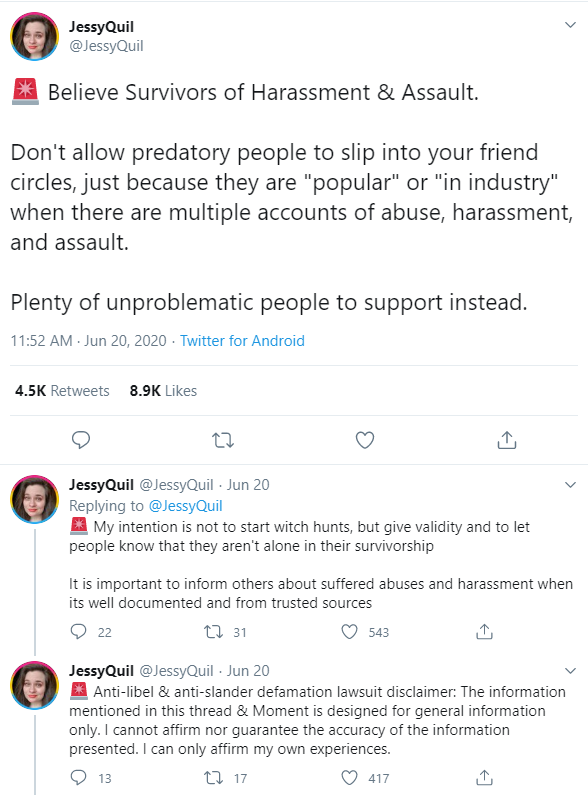
Task: Expand options chevron on disclaimer reply
Action: [x=570, y=671]
